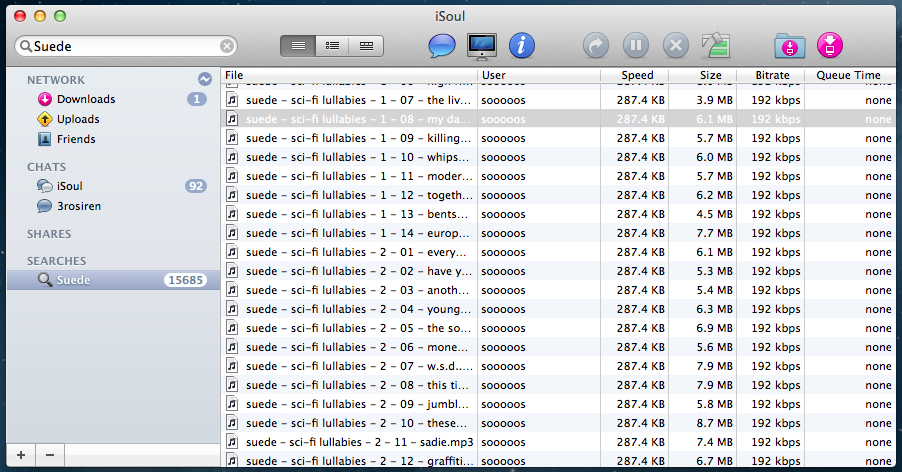Open the chat bubble toolbar icon
The height and width of the screenshot is (472, 902).
(442, 46)
